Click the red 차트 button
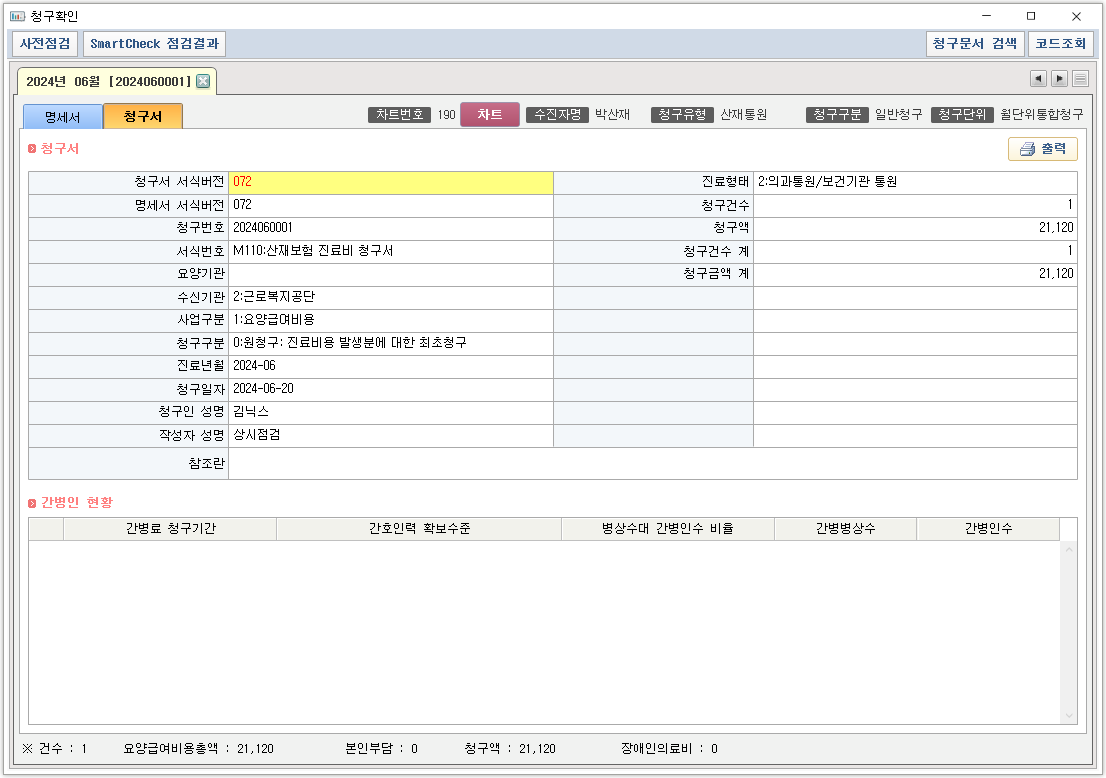Viewport: 1106px width, 778px height. 490,115
